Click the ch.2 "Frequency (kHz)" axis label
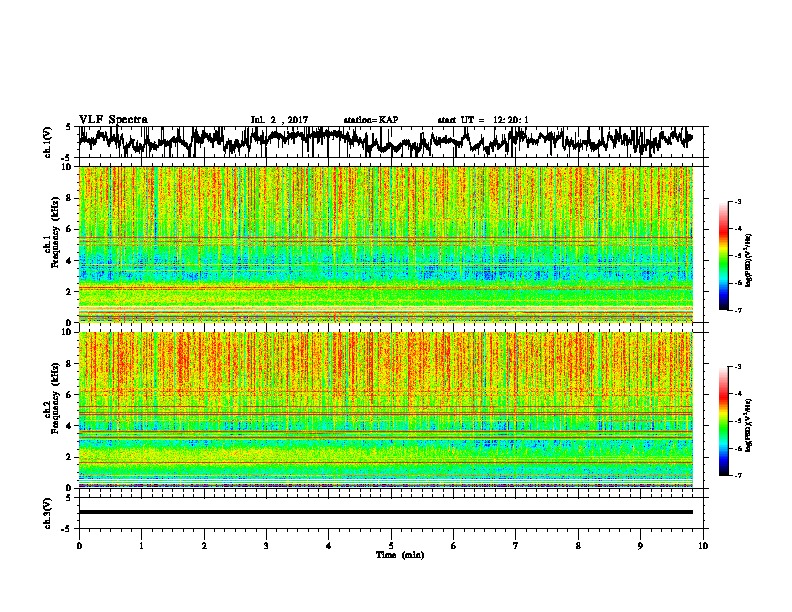The height and width of the screenshot is (612, 792). tap(55, 398)
